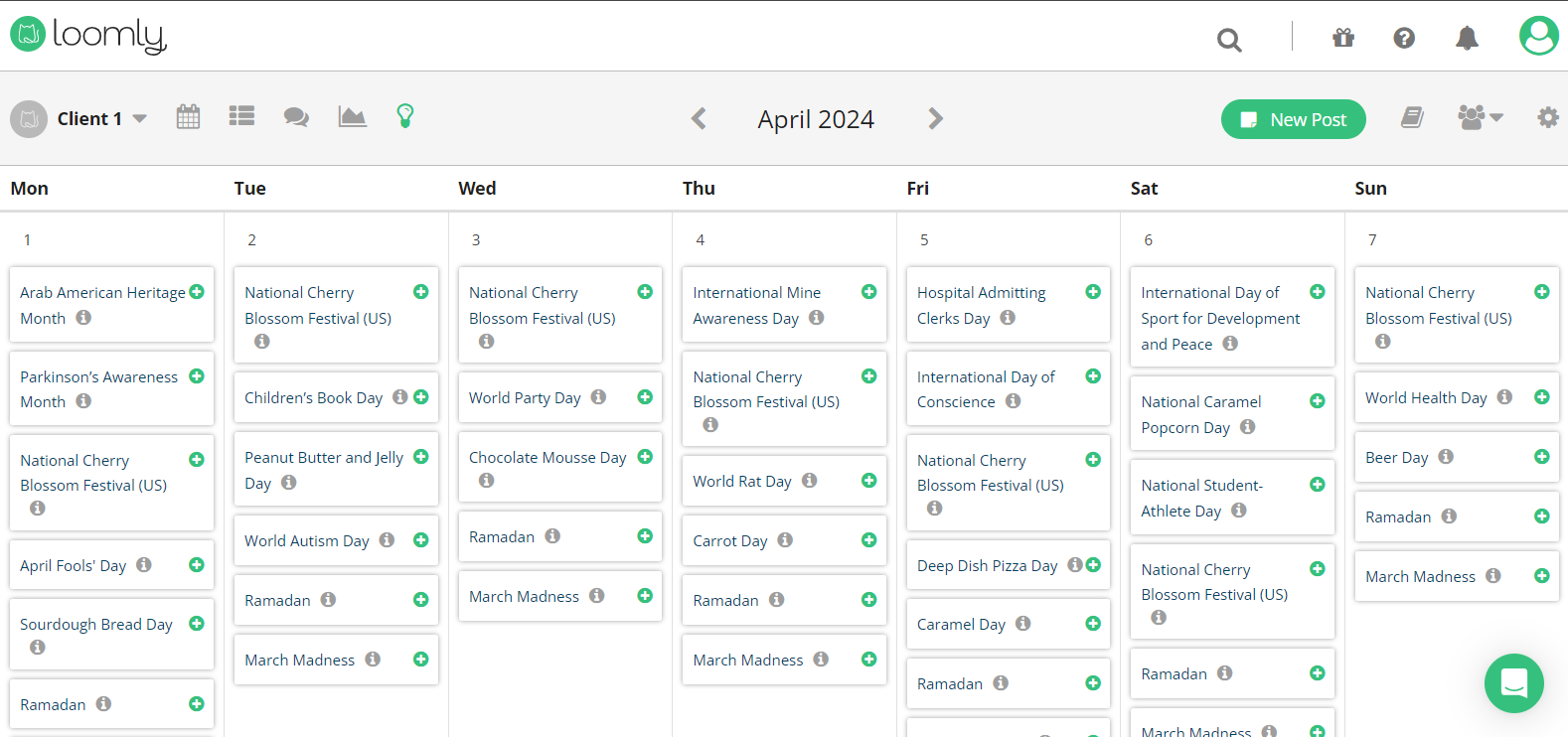The image size is (1568, 737).
Task: Add post for Parkinson's Awareness Month
Action: 197,376
